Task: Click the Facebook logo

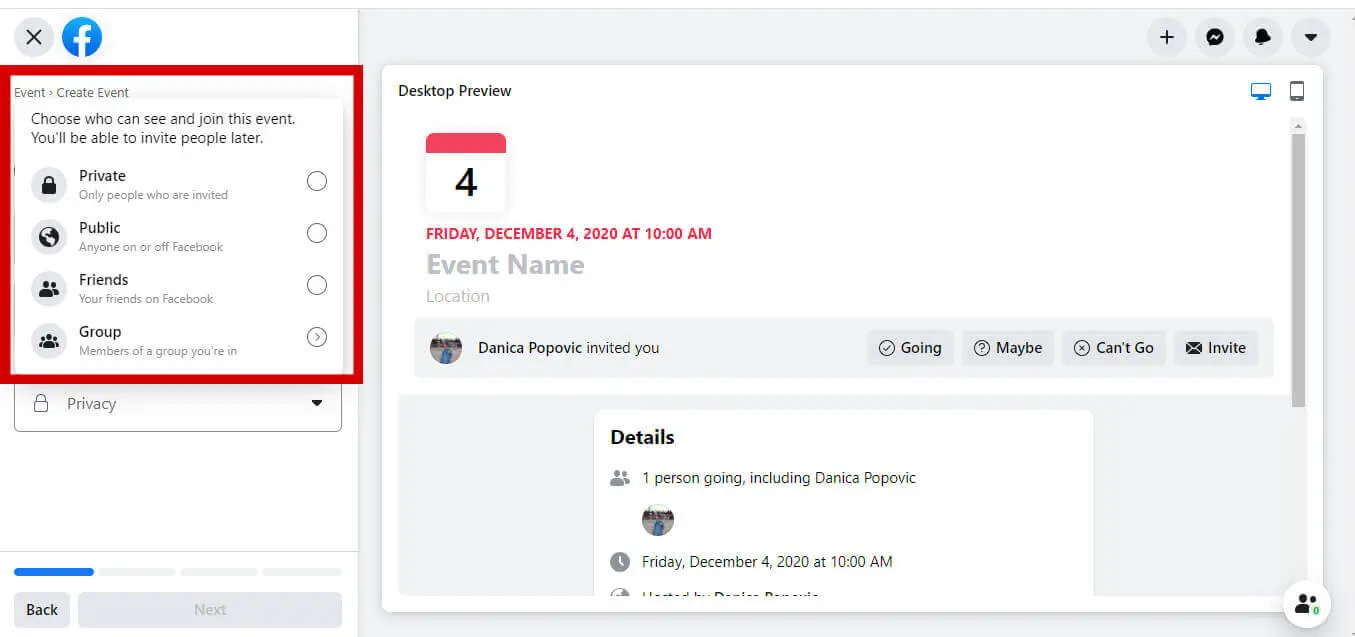Action: coord(81,37)
